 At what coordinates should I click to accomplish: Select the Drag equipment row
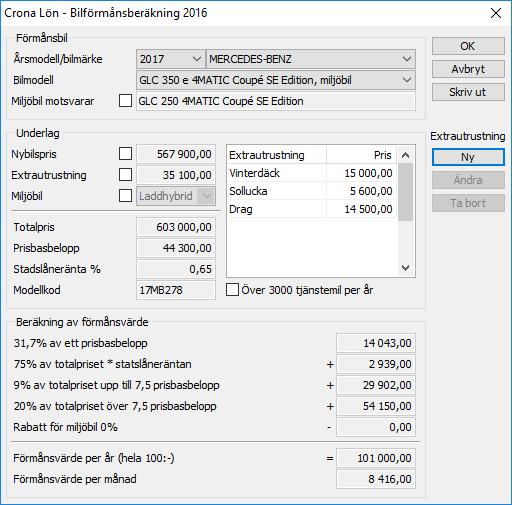312,209
